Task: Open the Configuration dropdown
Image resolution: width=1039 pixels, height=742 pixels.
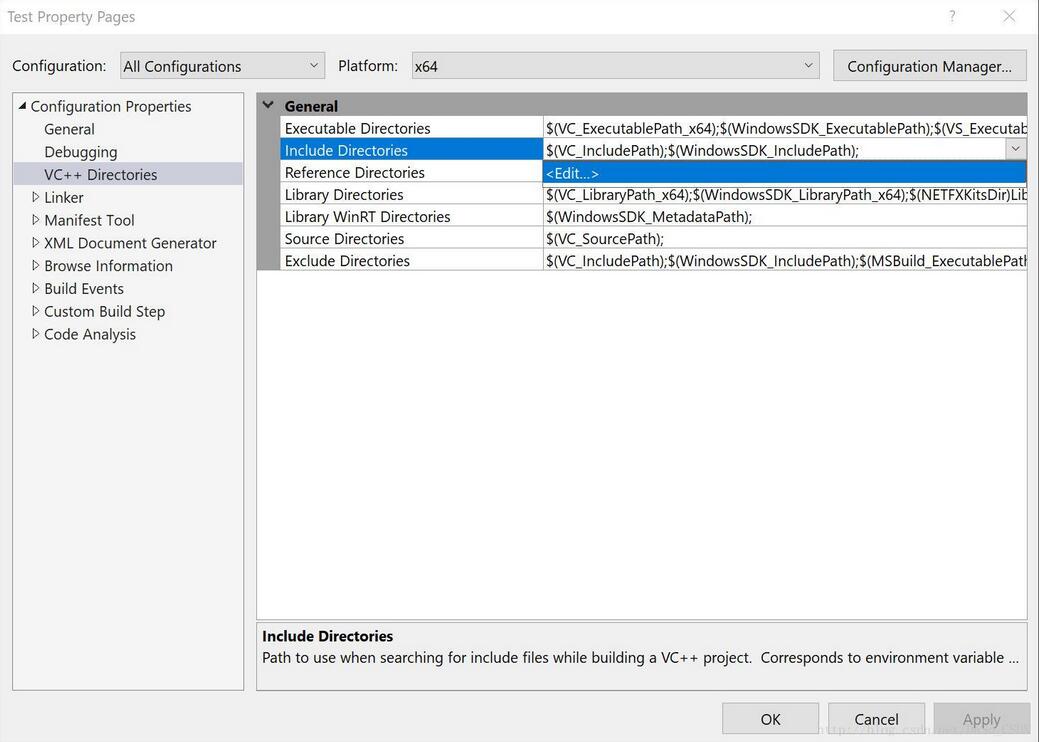Action: tap(222, 66)
